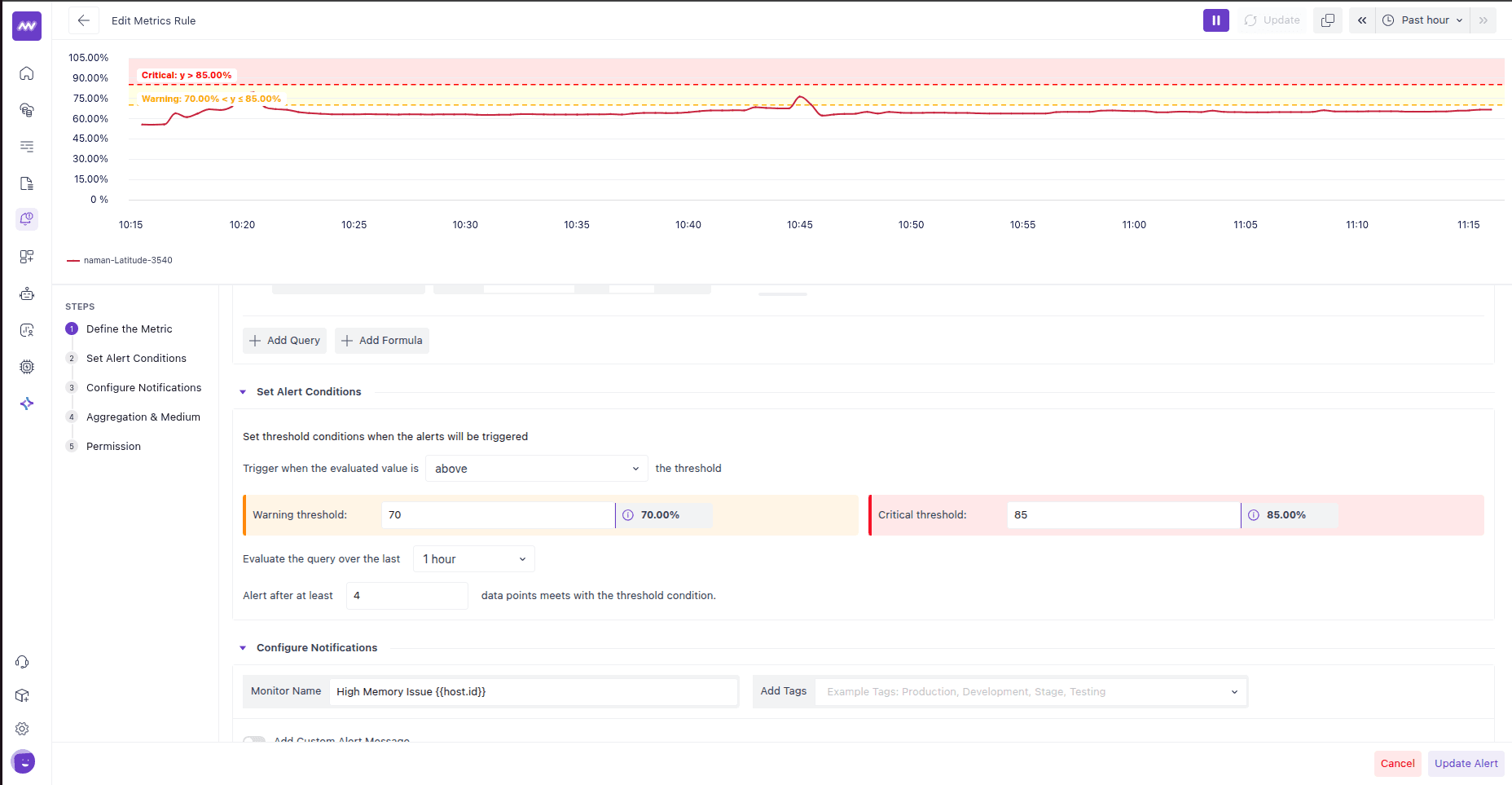Click the copy/duplicate icon in top toolbar

[x=1327, y=20]
